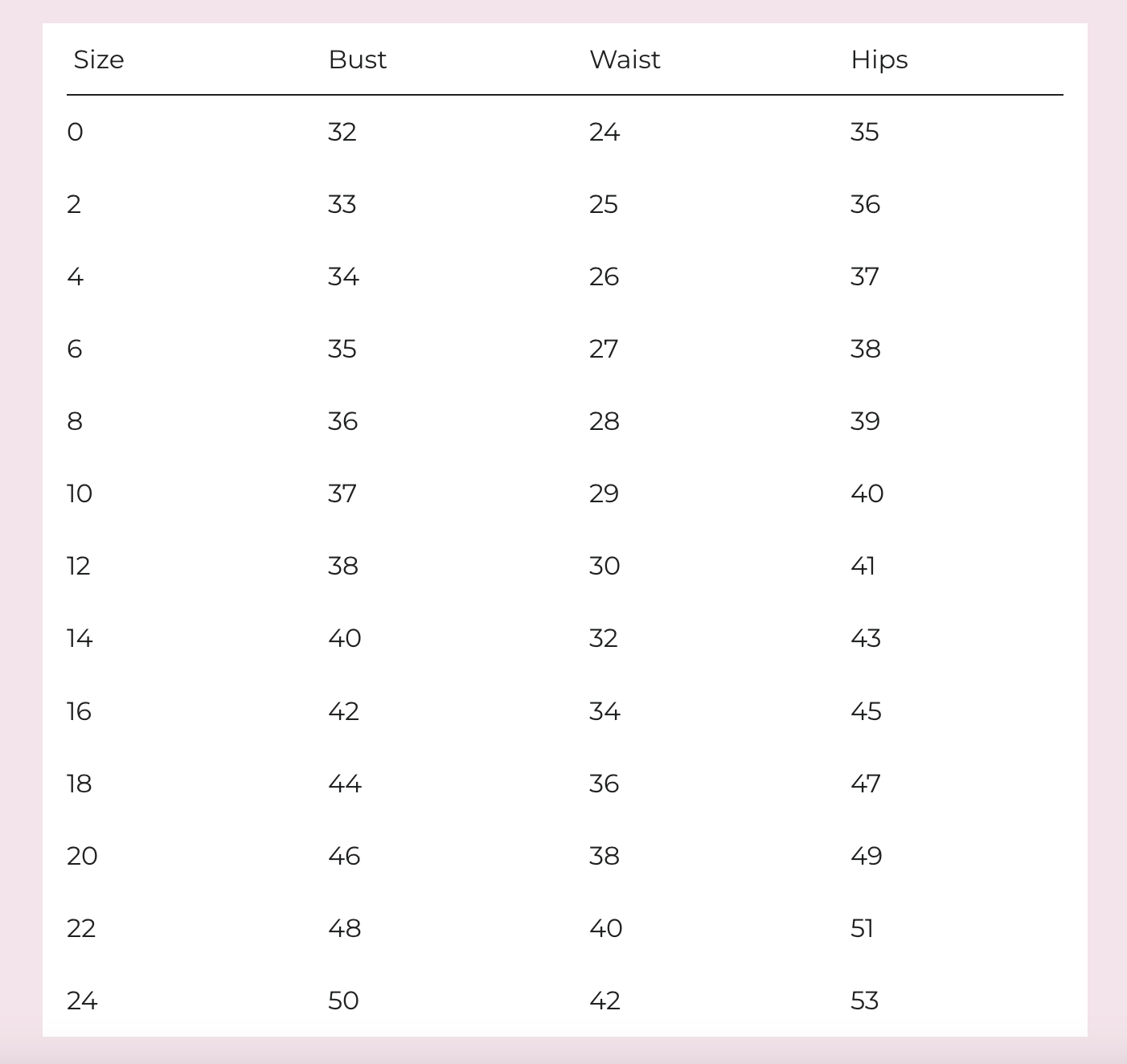This screenshot has height=1064, width=1127.
Task: Click hips value 41 for size 12
Action: pyautogui.click(x=863, y=566)
